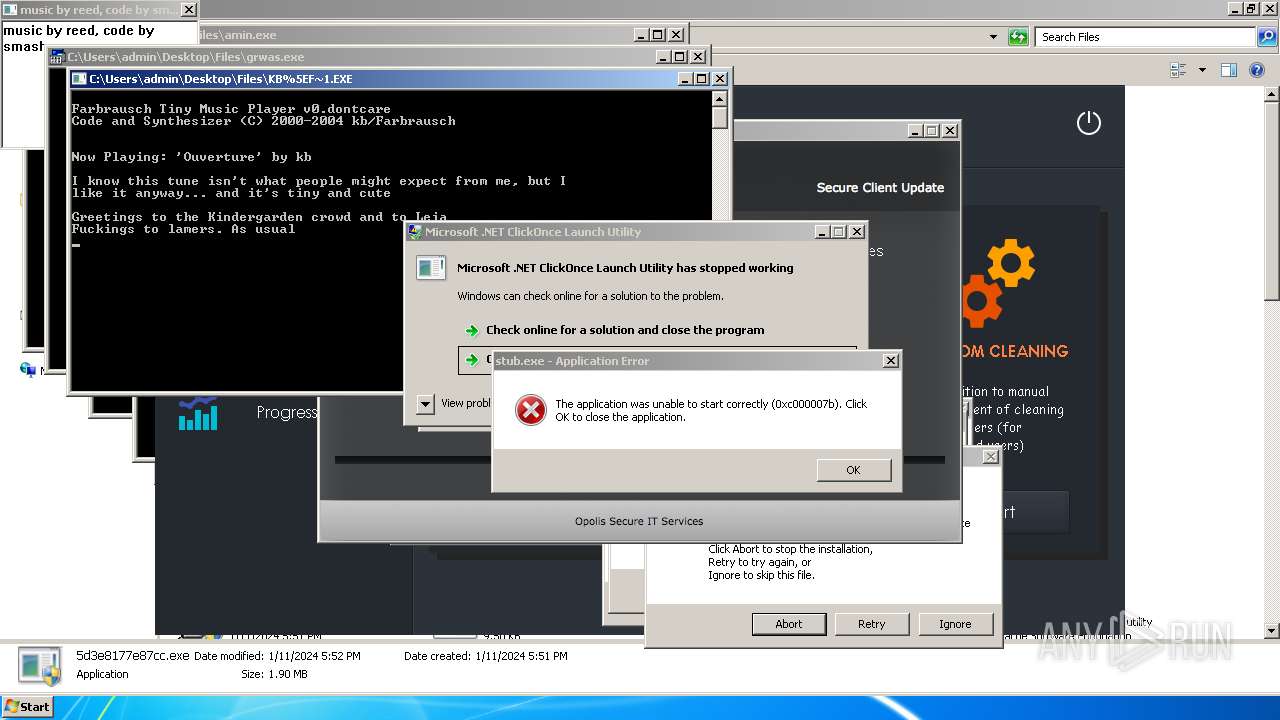Click the 'Date created: 1/11/2024 5:51 PM' text
The width and height of the screenshot is (1280, 720).
(x=486, y=656)
